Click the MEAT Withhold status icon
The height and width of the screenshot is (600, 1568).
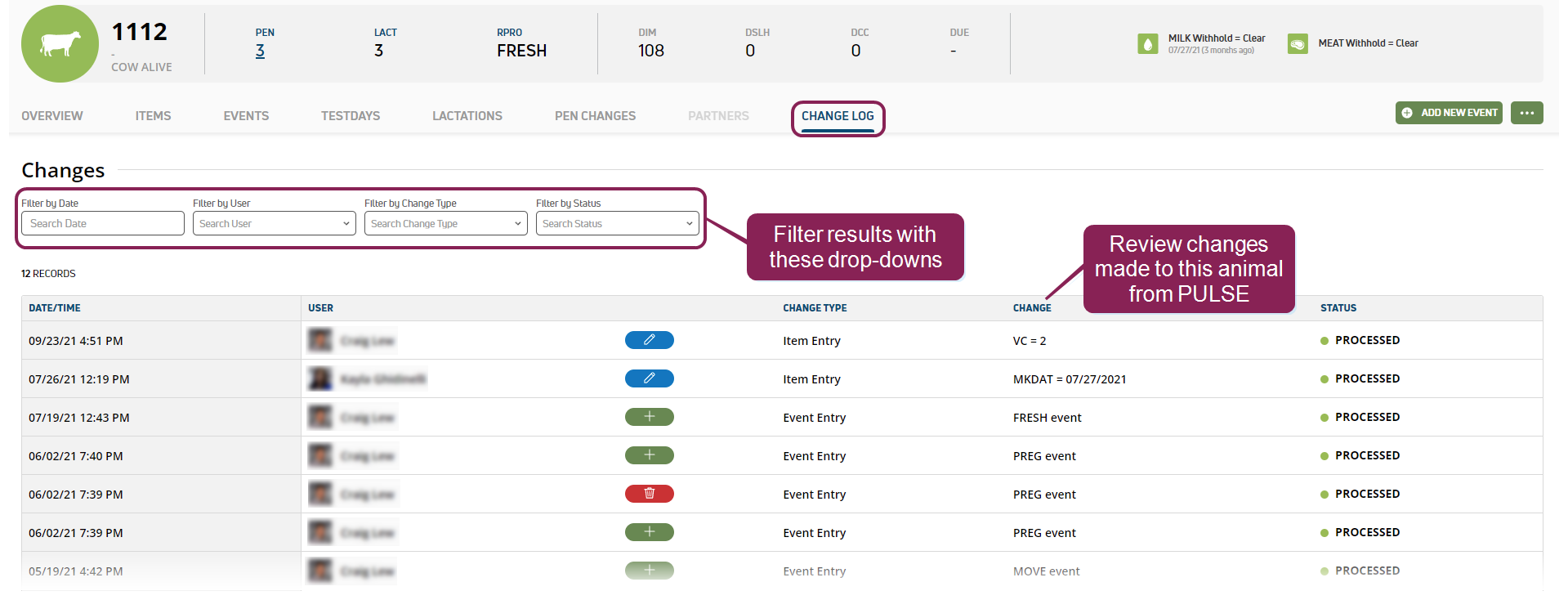point(1297,44)
